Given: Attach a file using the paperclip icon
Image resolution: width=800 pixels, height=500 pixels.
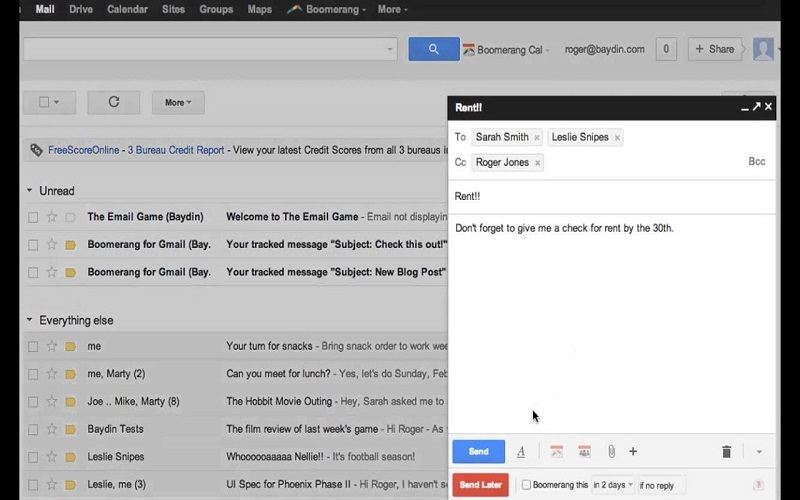Looking at the screenshot, I should click(611, 451).
